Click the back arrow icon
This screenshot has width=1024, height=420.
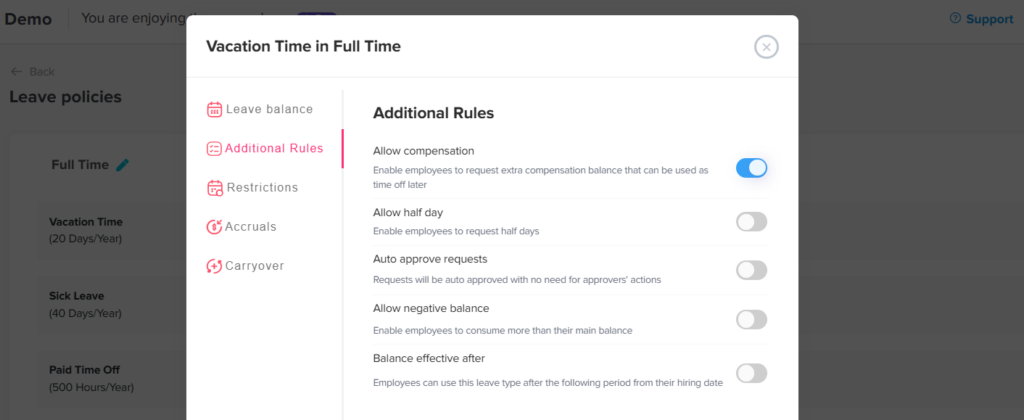click(16, 72)
